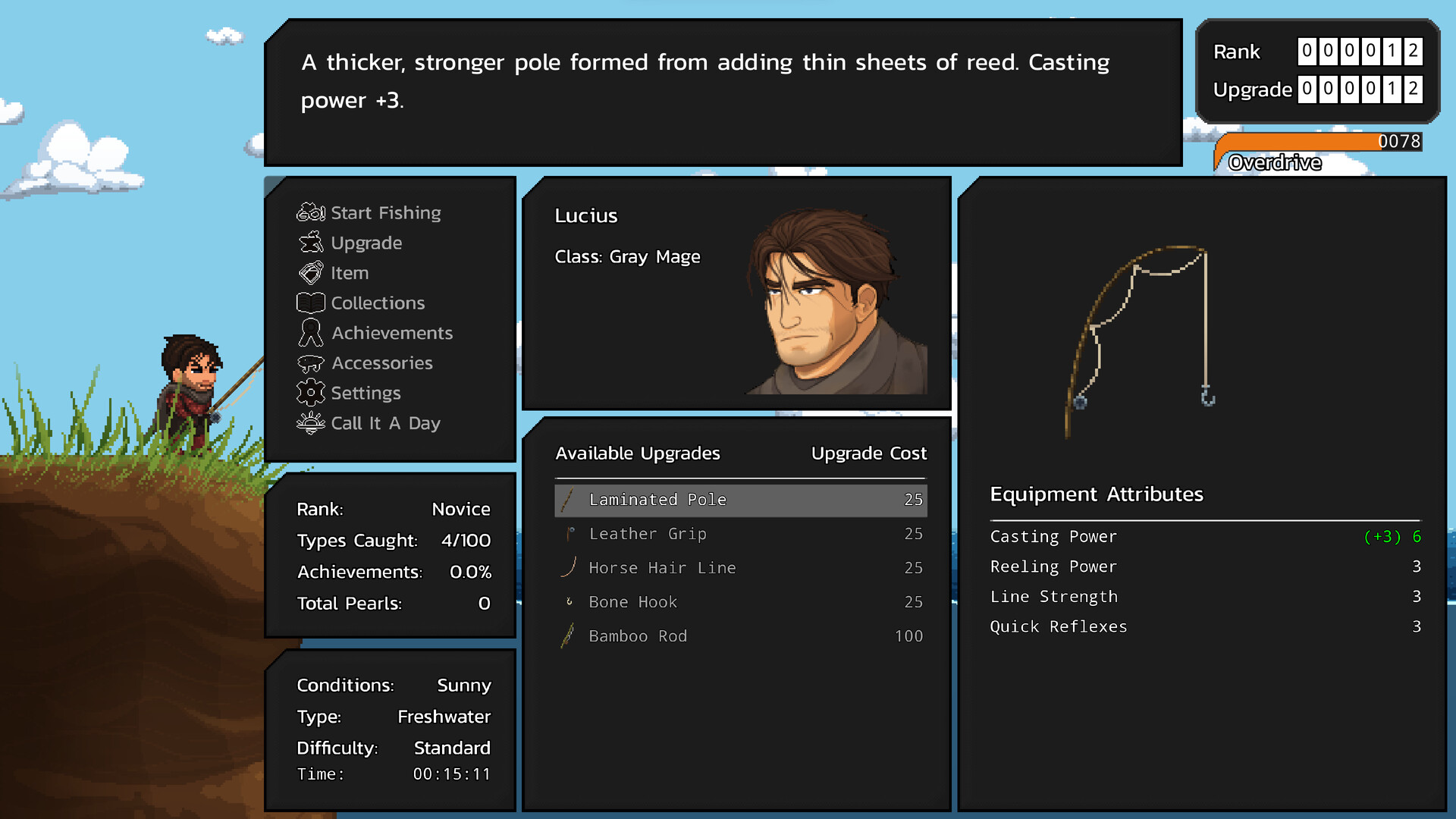Click the Upgrade points counter
Viewport: 1456px width, 819px height.
pyautogui.click(x=1359, y=89)
